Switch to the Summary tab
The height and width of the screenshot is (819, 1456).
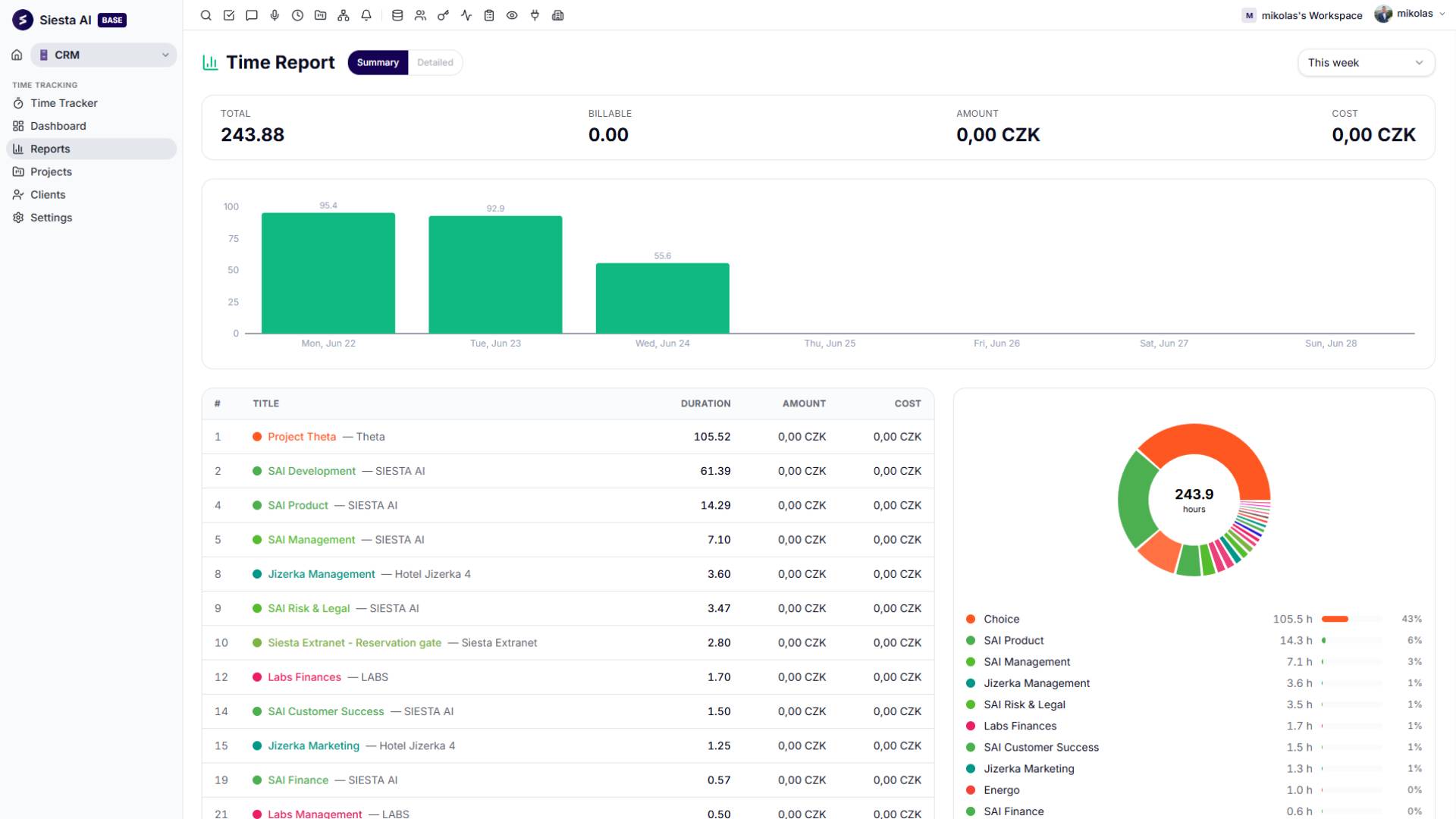[378, 62]
